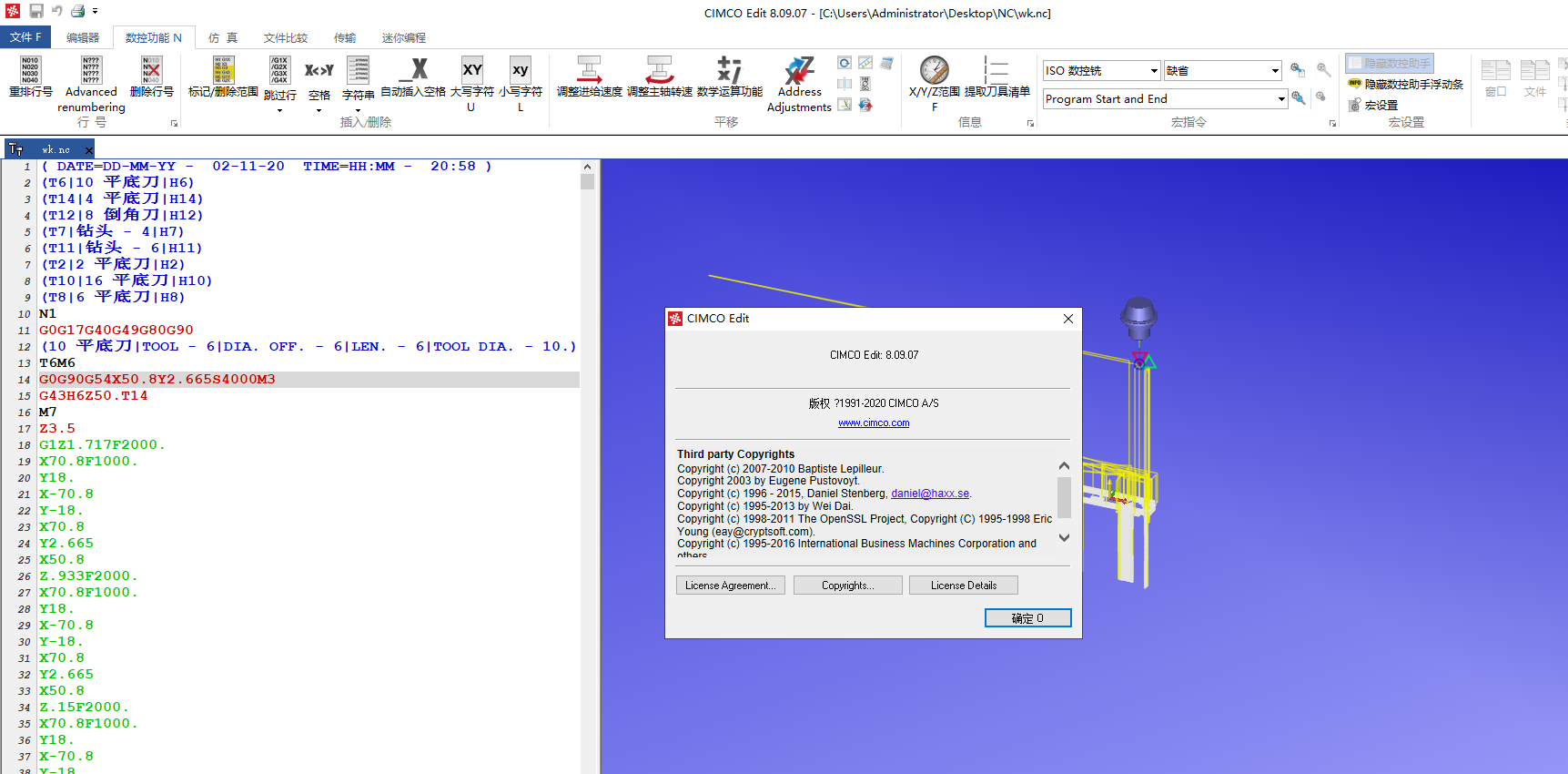Click comment line (T12|8 倒角刀|H12)
Image resolution: width=1568 pixels, height=774 pixels.
click(x=122, y=216)
